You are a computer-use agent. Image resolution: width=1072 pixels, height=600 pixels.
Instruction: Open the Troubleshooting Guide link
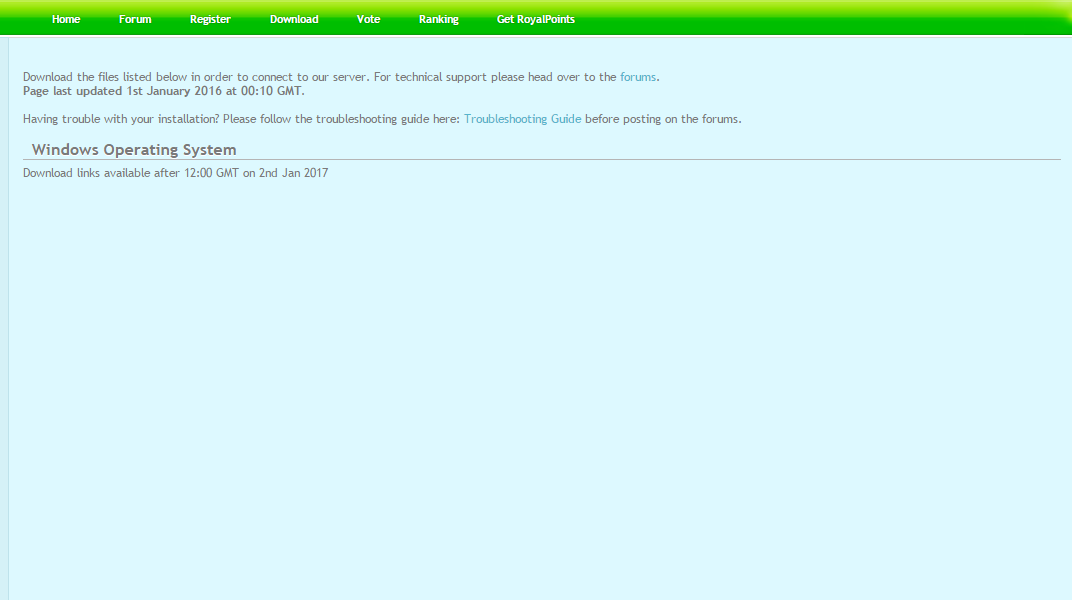pyautogui.click(x=522, y=119)
